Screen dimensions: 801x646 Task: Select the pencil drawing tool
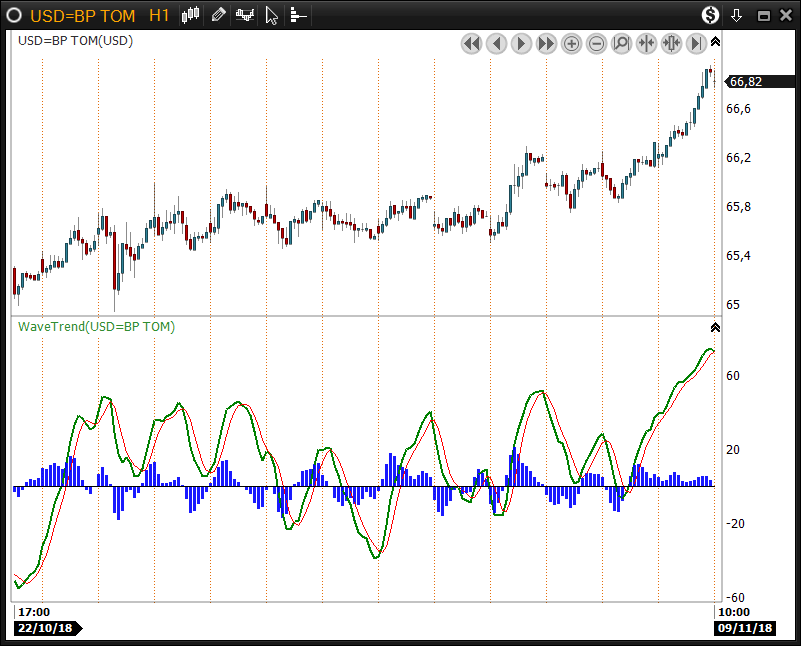(218, 15)
